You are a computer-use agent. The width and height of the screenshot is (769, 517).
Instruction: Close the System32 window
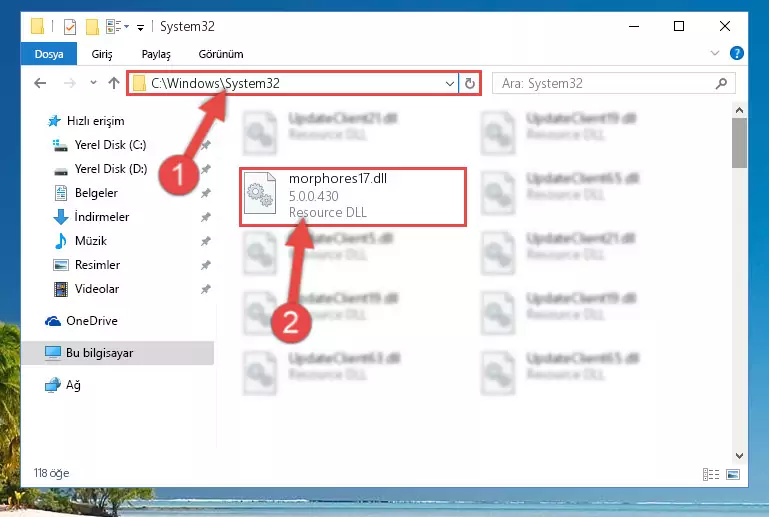point(725,26)
